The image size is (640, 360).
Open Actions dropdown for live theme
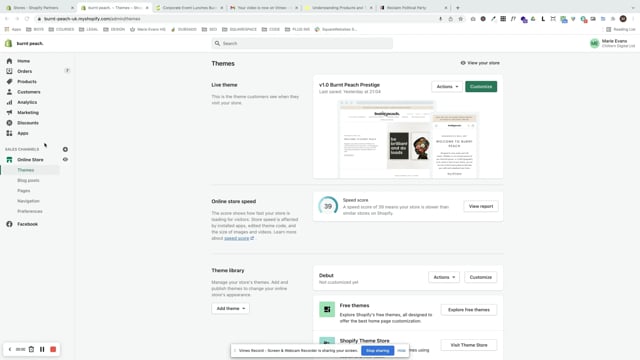447,87
